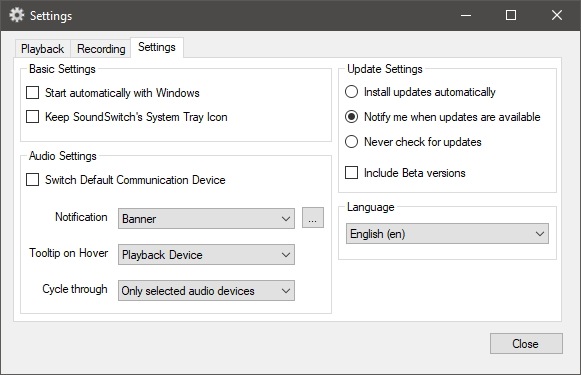
Task: Tick the Include Beta versions checkbox
Action: tap(351, 173)
